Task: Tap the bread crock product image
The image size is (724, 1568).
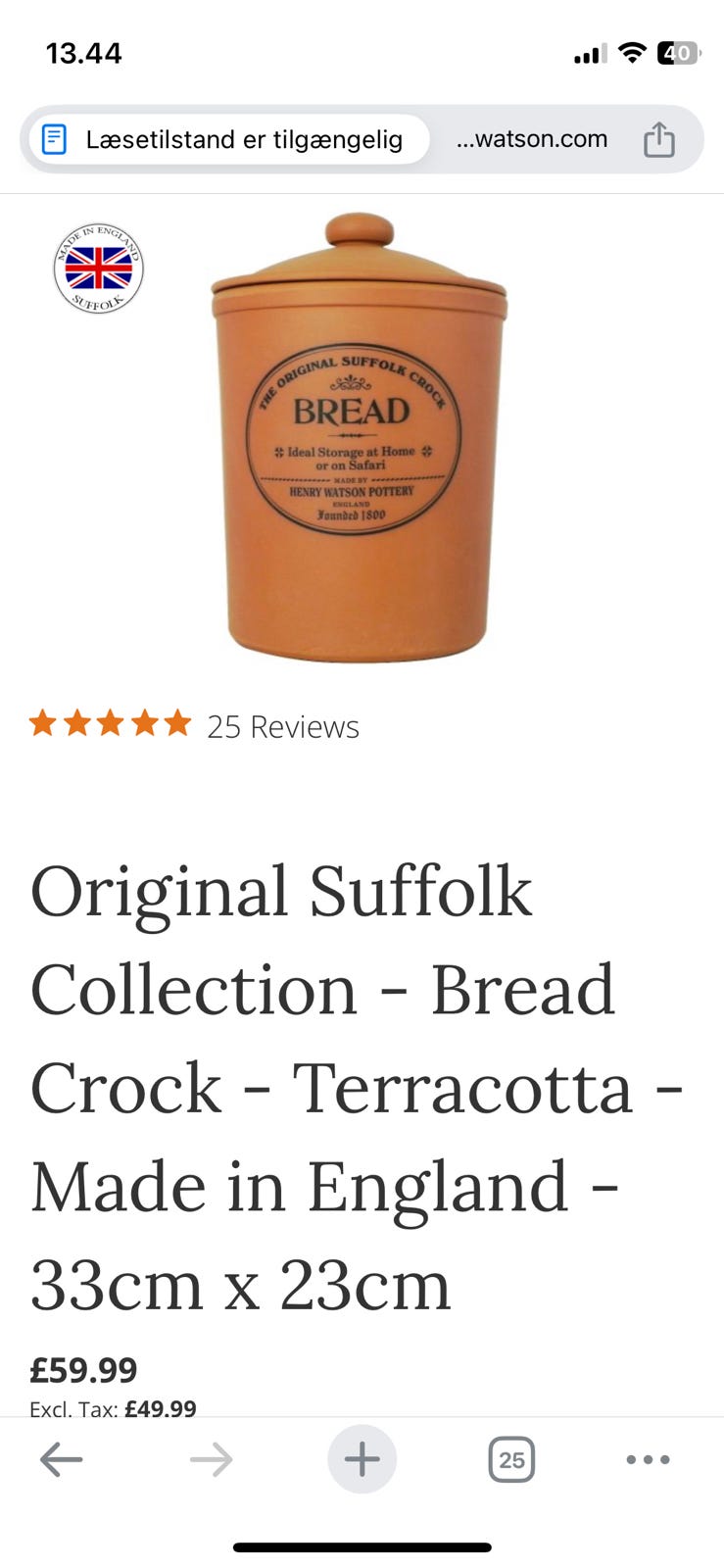Action: coord(360,438)
